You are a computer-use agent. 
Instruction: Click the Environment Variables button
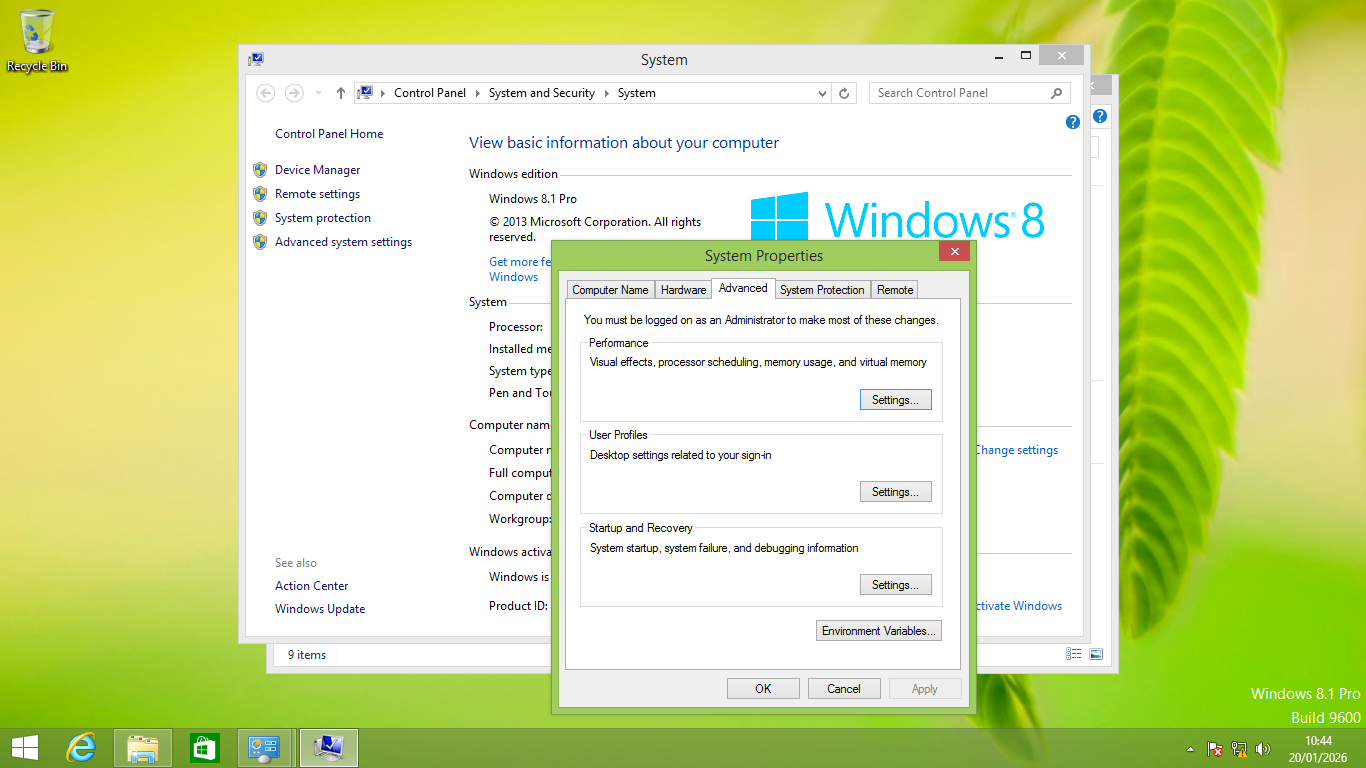pyautogui.click(x=878, y=631)
